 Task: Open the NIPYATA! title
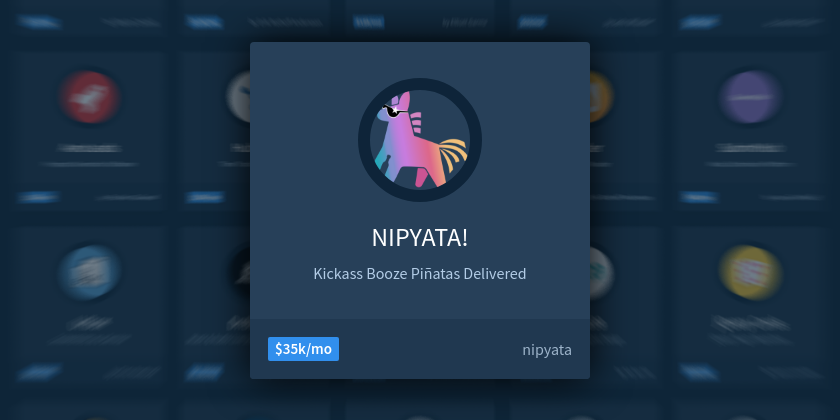(x=420, y=238)
